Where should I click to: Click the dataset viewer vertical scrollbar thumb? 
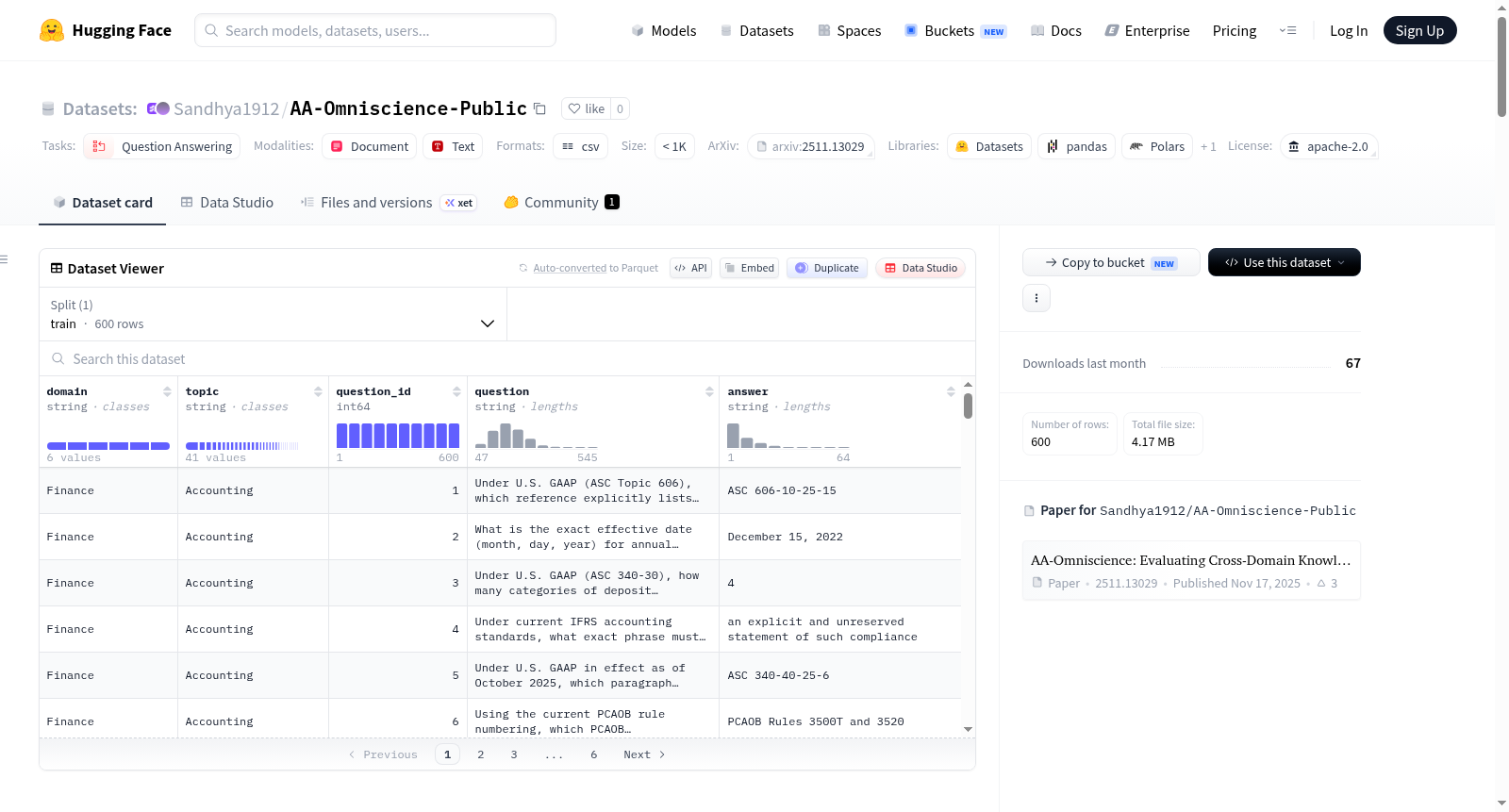968,406
